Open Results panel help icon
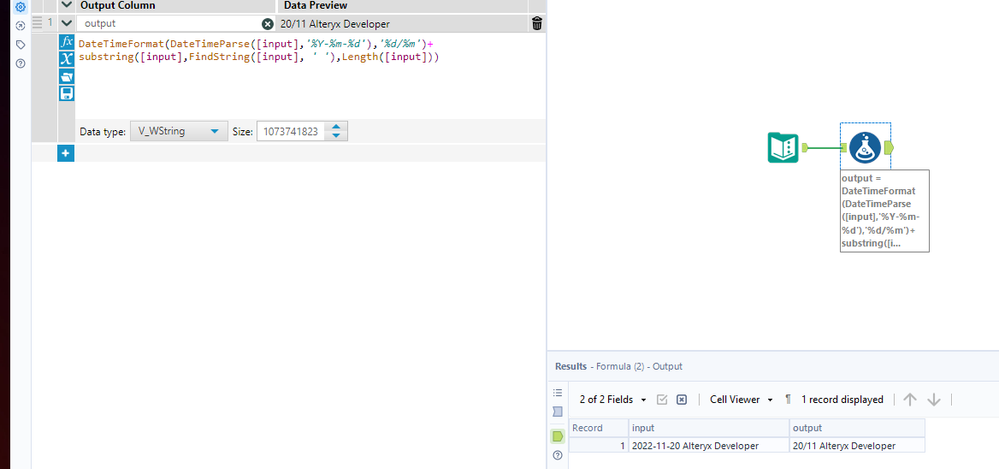 (x=557, y=455)
